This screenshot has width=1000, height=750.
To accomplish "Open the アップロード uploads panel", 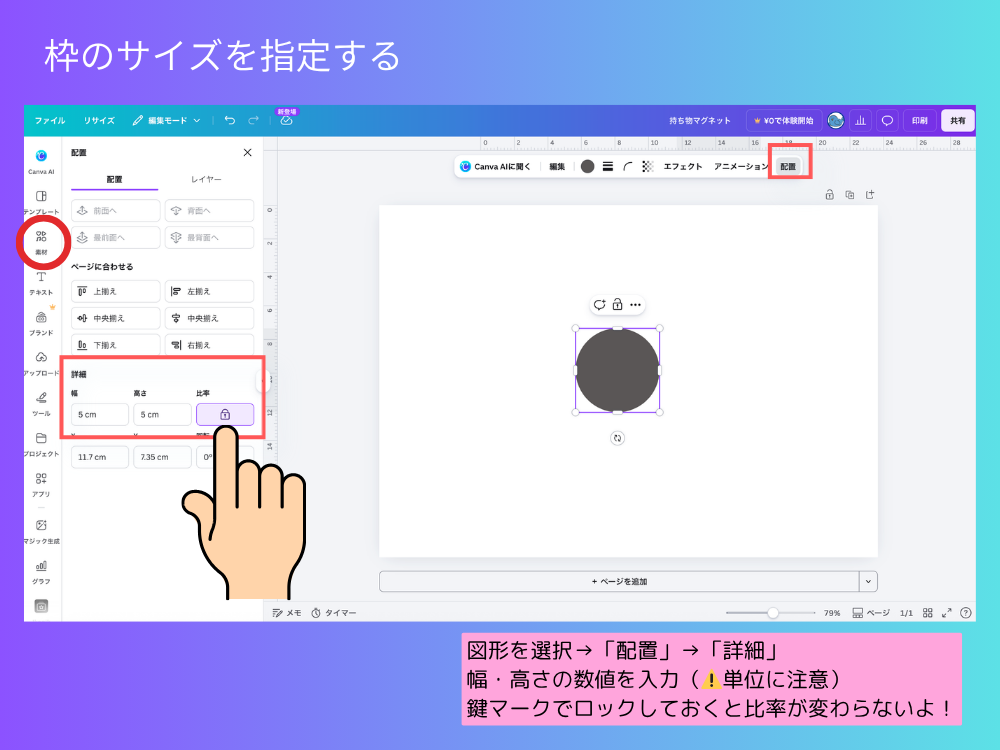I will (41, 364).
